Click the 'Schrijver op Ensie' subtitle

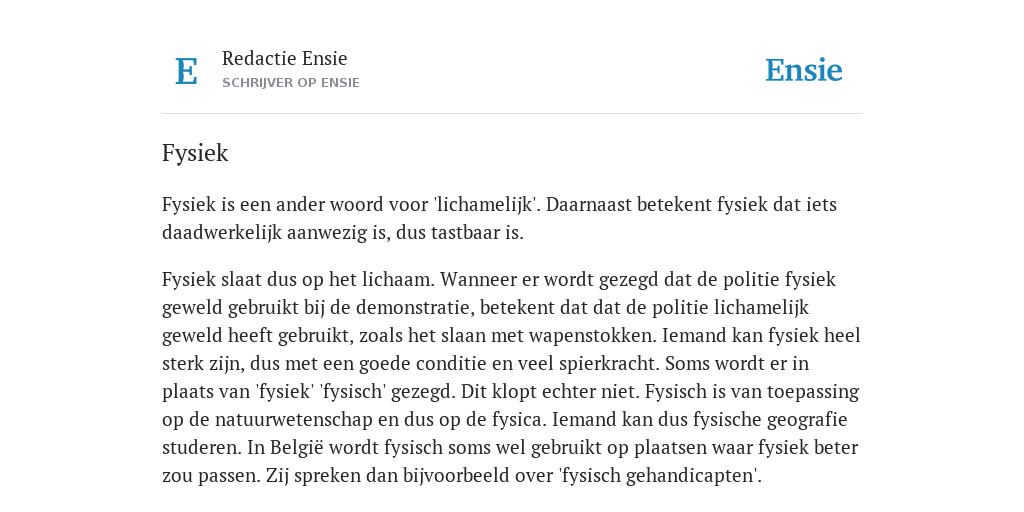coord(291,83)
